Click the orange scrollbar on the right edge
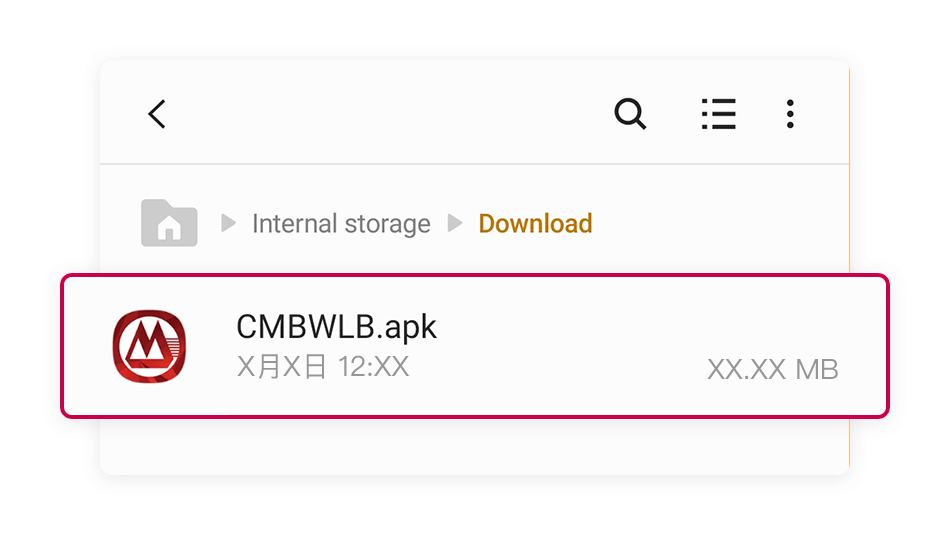This screenshot has height=535, width=950. (x=849, y=267)
